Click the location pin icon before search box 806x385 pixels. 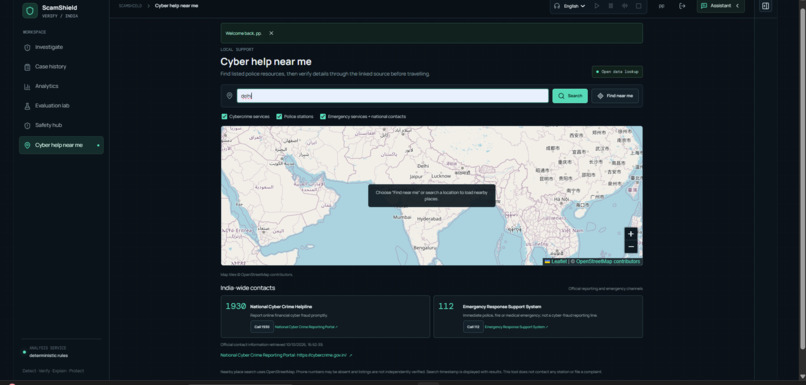[x=229, y=96]
